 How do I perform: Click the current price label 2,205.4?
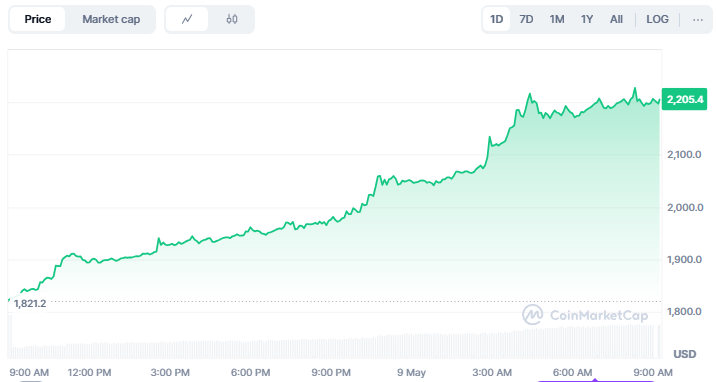click(x=685, y=99)
